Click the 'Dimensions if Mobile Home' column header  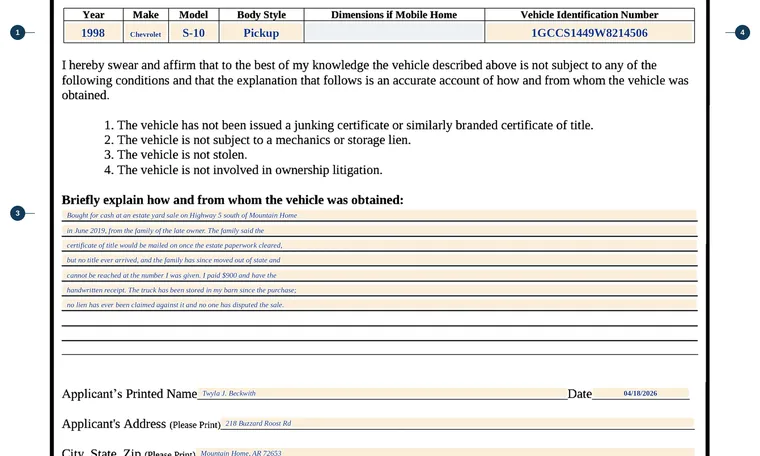tap(394, 15)
